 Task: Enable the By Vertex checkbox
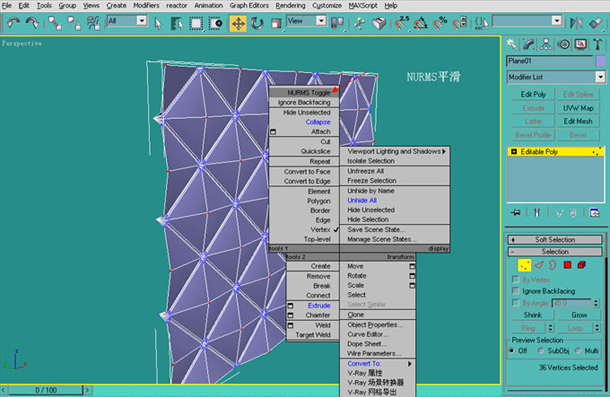[x=515, y=279]
